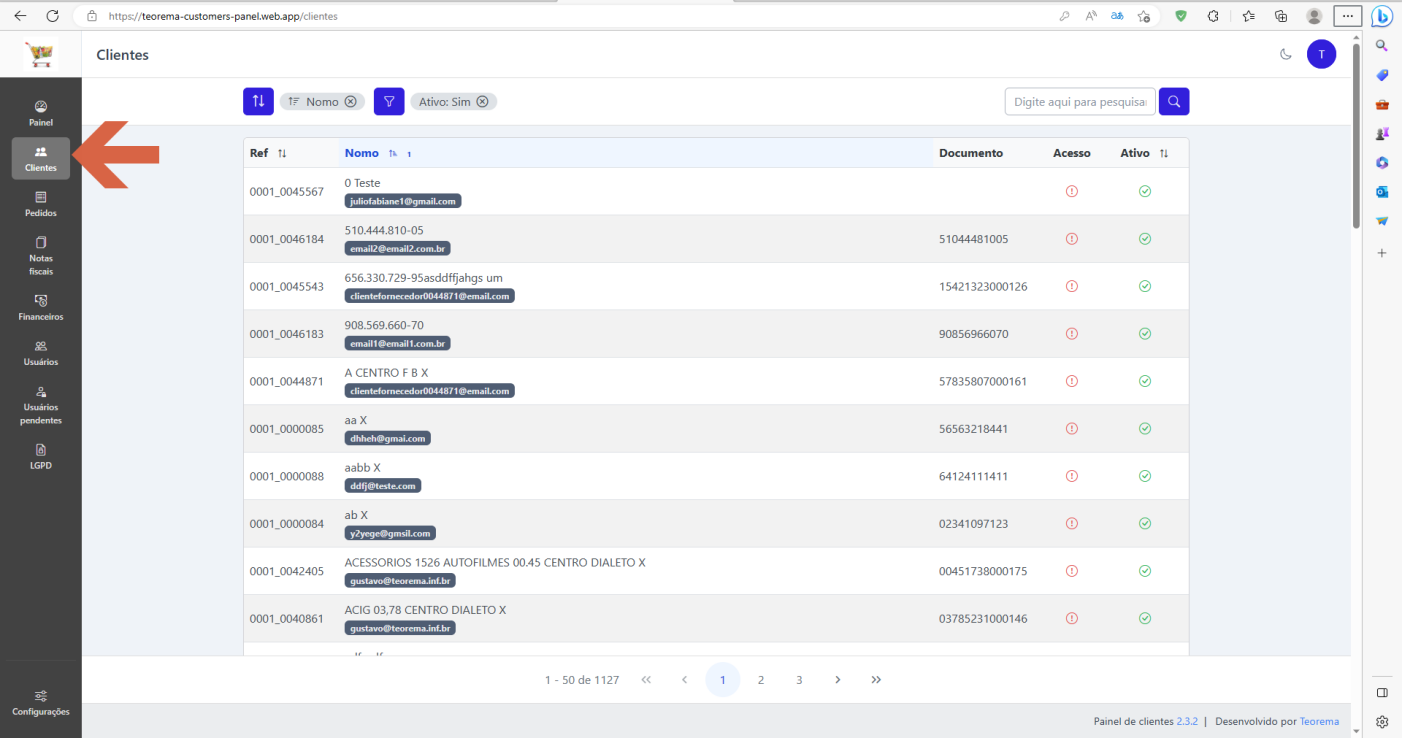Select document number 57835807000161

click(983, 382)
